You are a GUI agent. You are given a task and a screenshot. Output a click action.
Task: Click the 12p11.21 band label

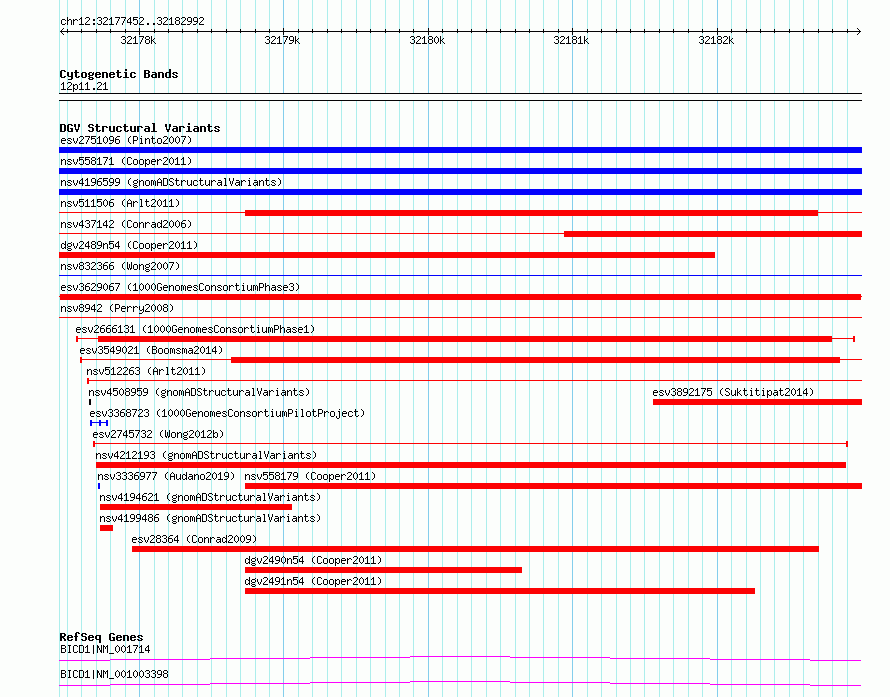(x=84, y=86)
